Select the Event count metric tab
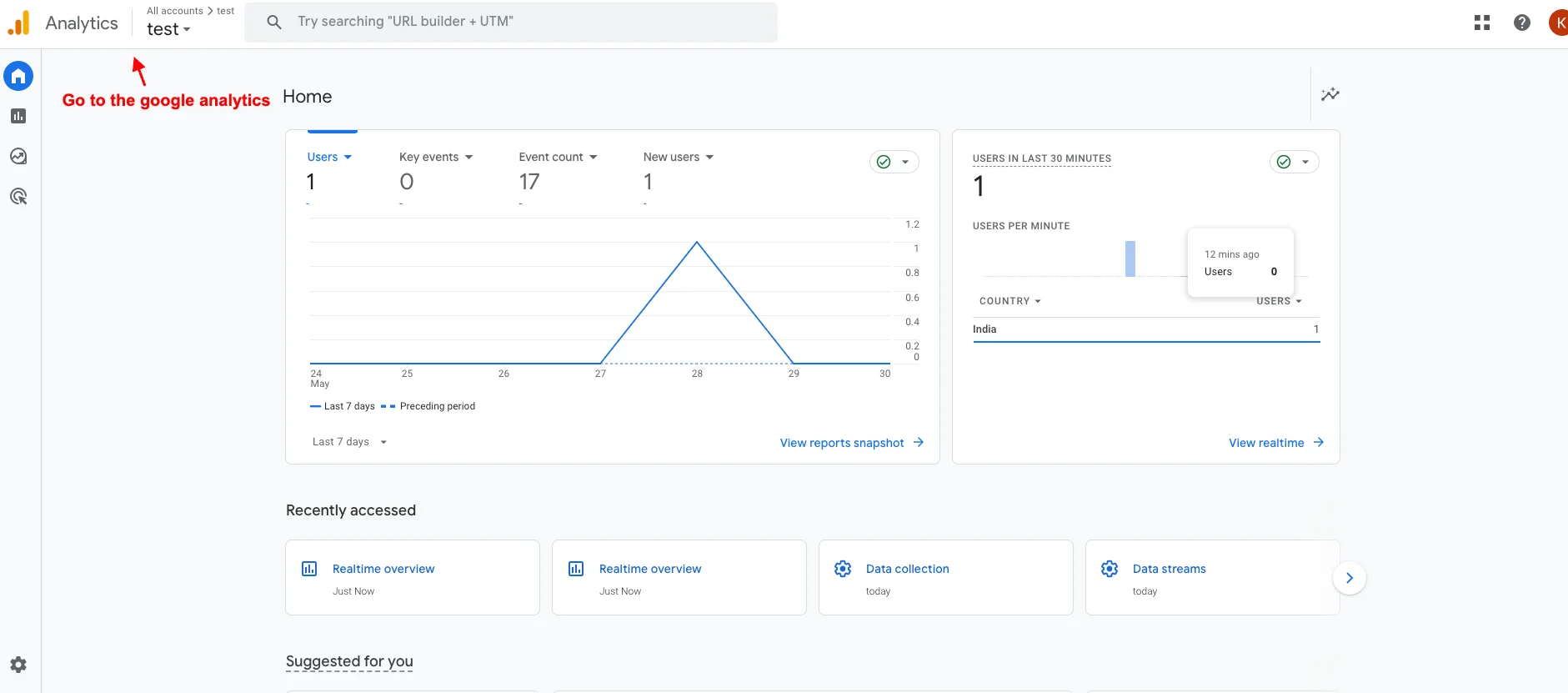This screenshot has height=693, width=1568. (x=558, y=157)
